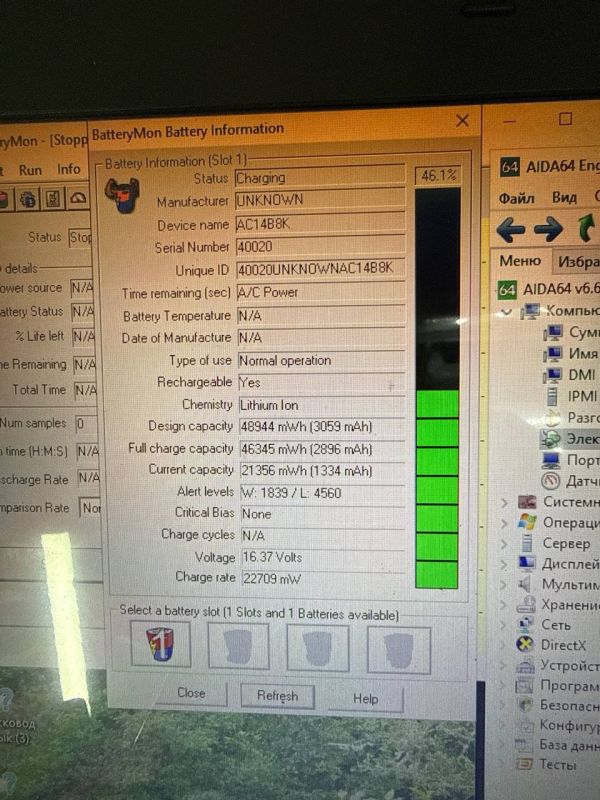600x800 pixels.
Task: Open the Вид menu in AIDA64
Action: pyautogui.click(x=564, y=197)
